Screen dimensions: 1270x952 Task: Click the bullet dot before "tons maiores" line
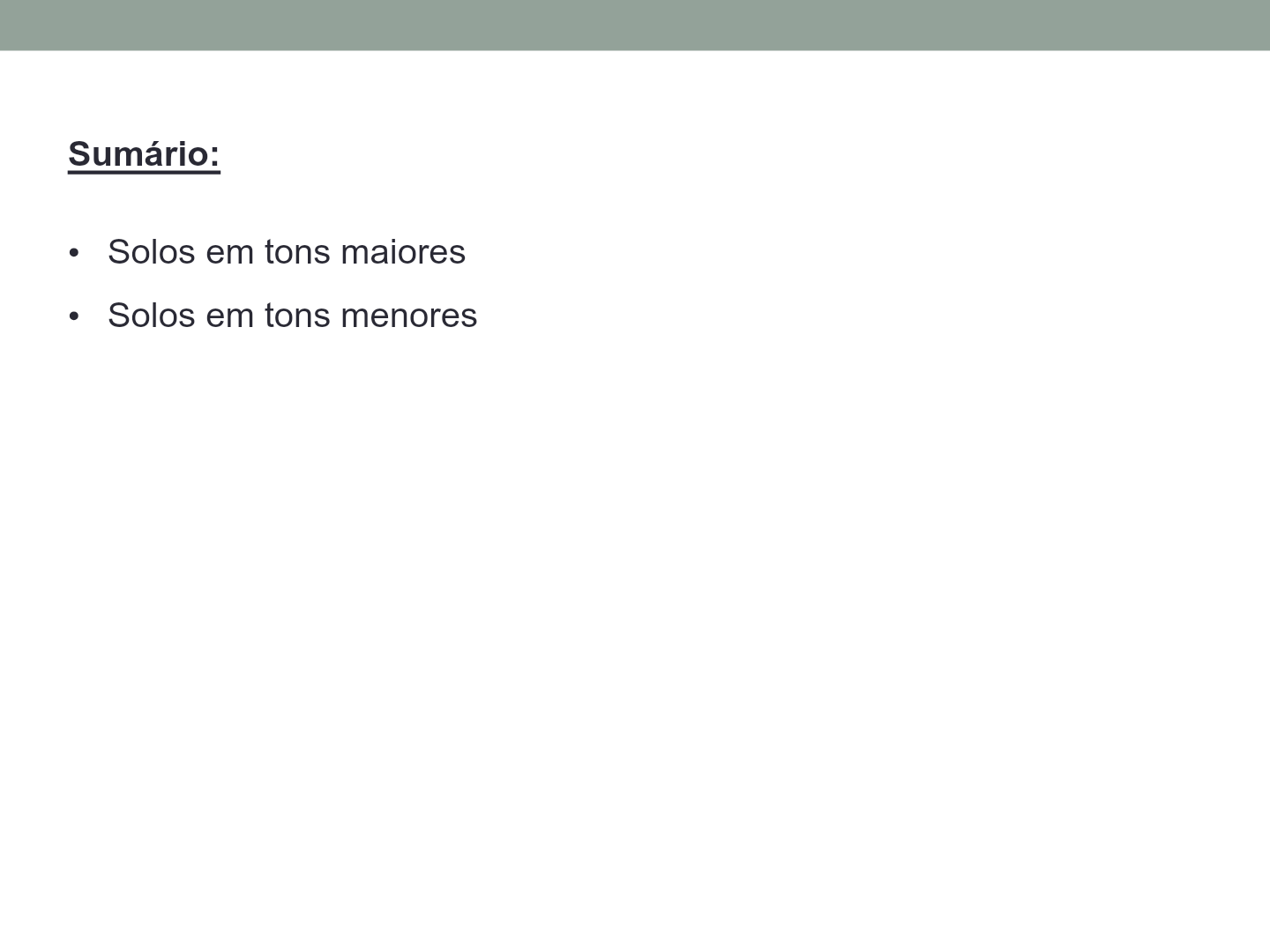(74, 254)
